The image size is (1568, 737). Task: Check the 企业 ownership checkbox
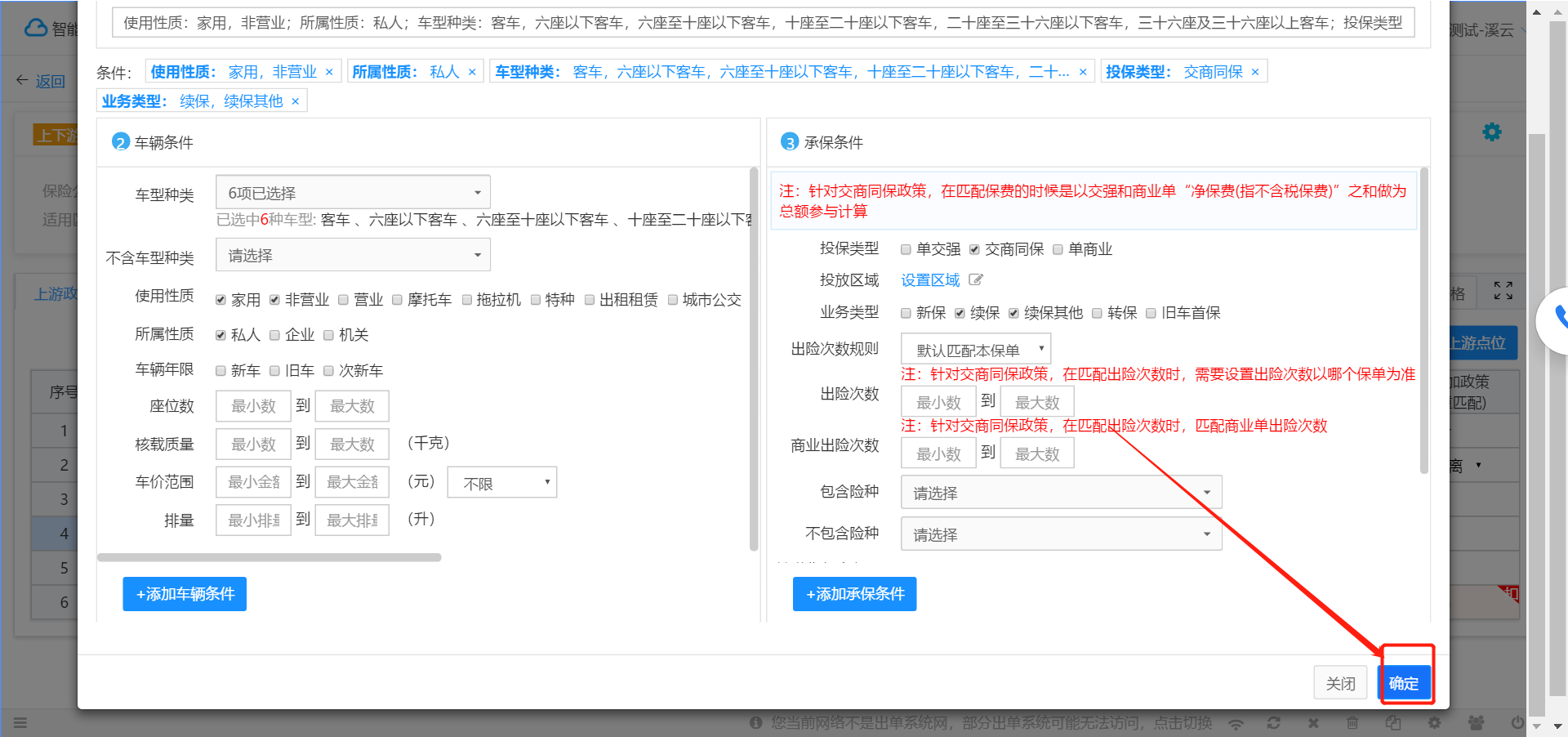pos(274,335)
